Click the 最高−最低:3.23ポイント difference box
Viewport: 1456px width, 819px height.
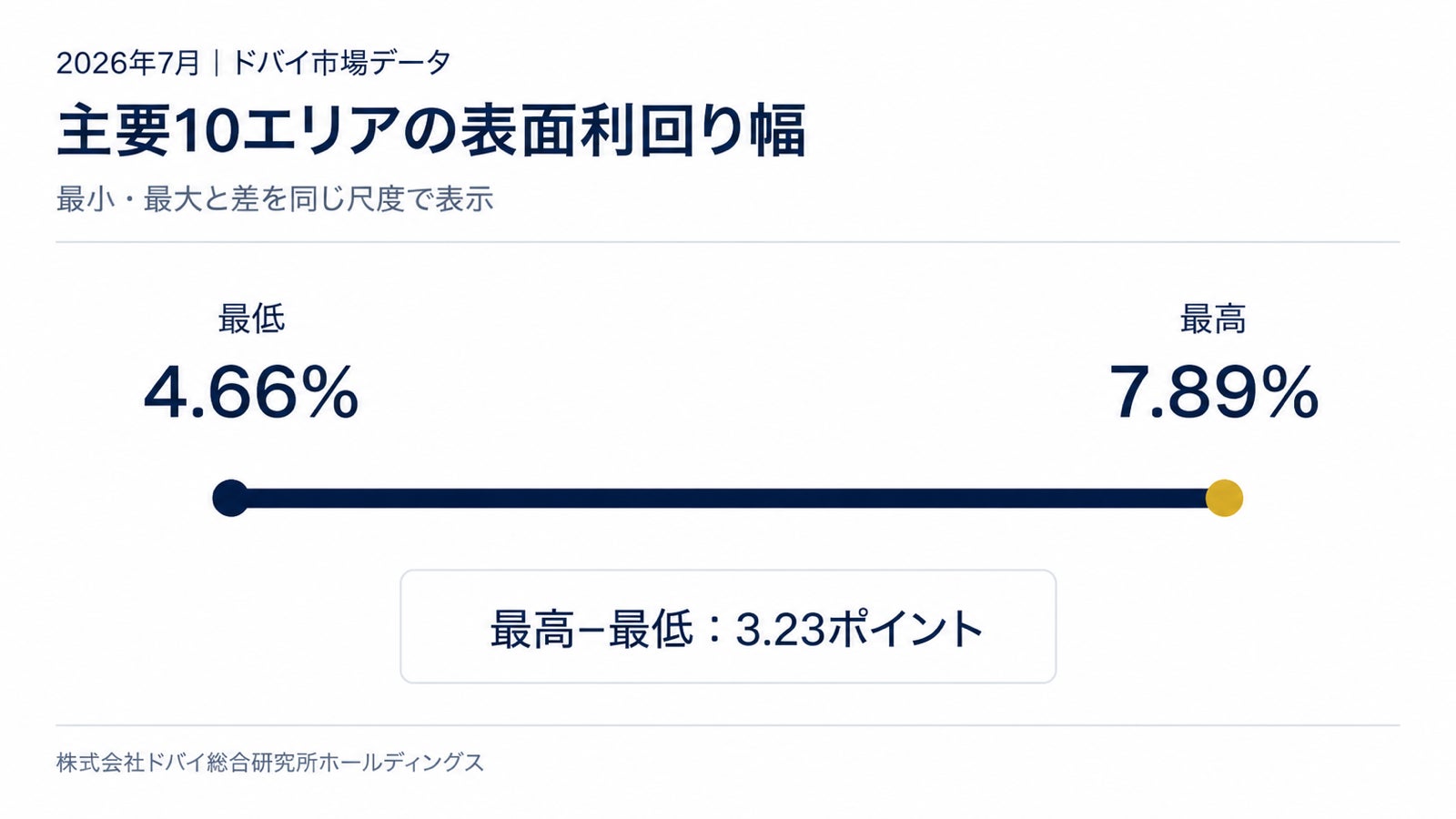coord(728,626)
